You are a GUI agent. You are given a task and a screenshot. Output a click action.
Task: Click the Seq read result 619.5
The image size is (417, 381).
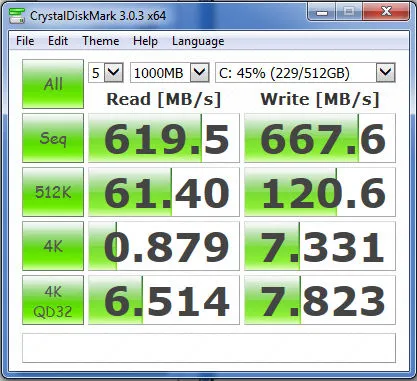(164, 138)
